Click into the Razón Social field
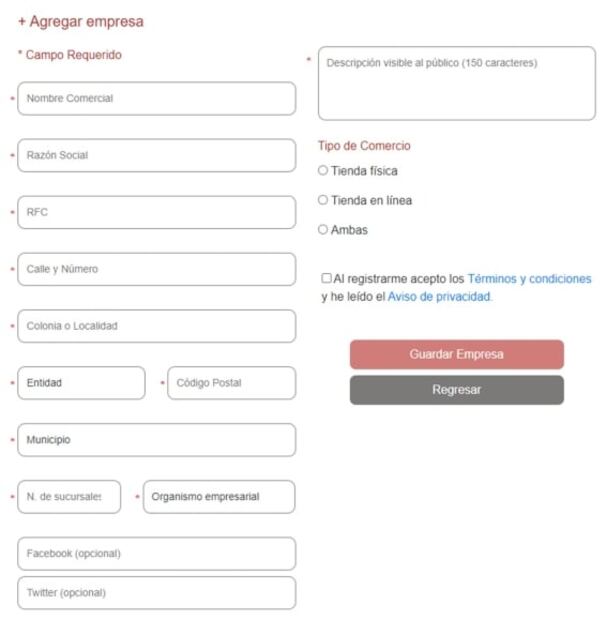Screen dimensions: 607x620 [x=157, y=156]
